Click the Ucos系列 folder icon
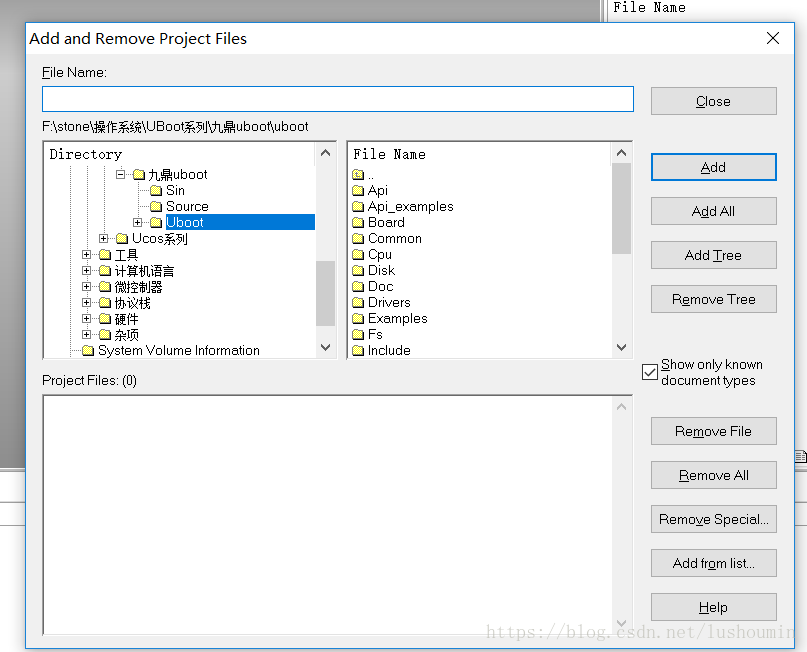807x652 pixels. 122,239
